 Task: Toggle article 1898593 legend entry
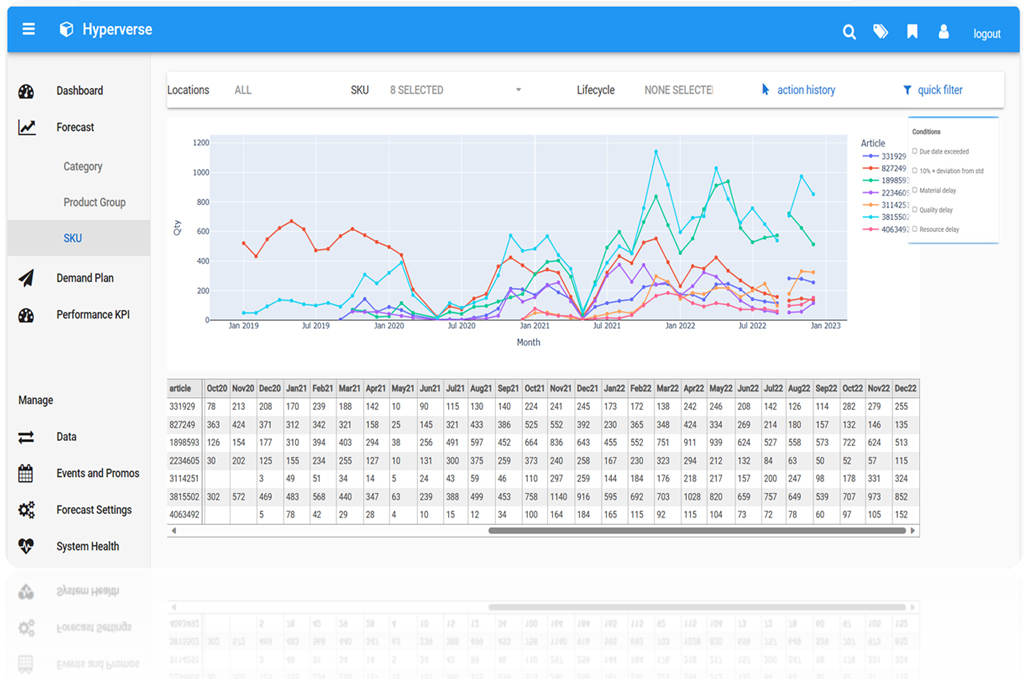[885, 180]
